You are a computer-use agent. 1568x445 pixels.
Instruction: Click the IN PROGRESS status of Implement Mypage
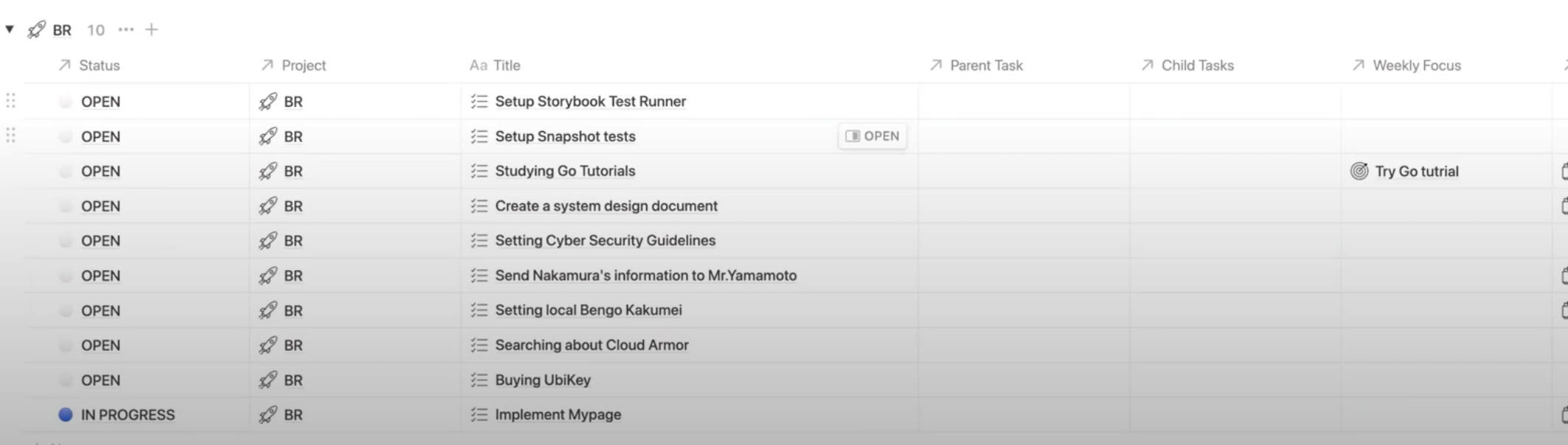click(x=128, y=415)
